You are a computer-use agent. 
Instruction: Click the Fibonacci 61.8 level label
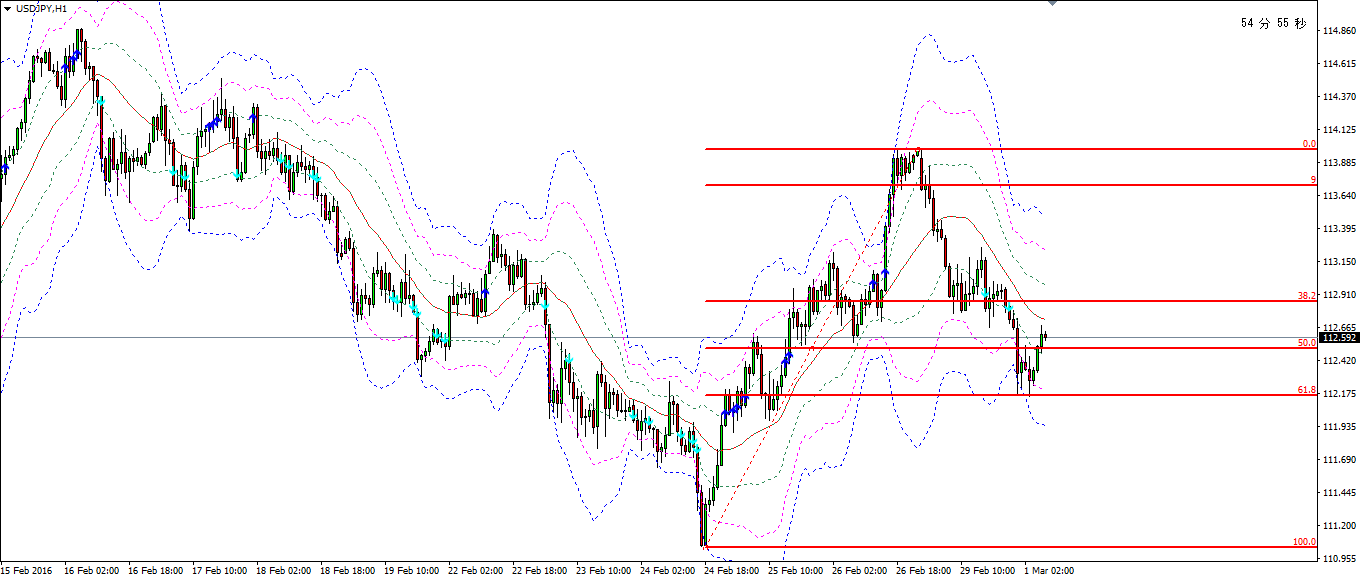(1306, 390)
